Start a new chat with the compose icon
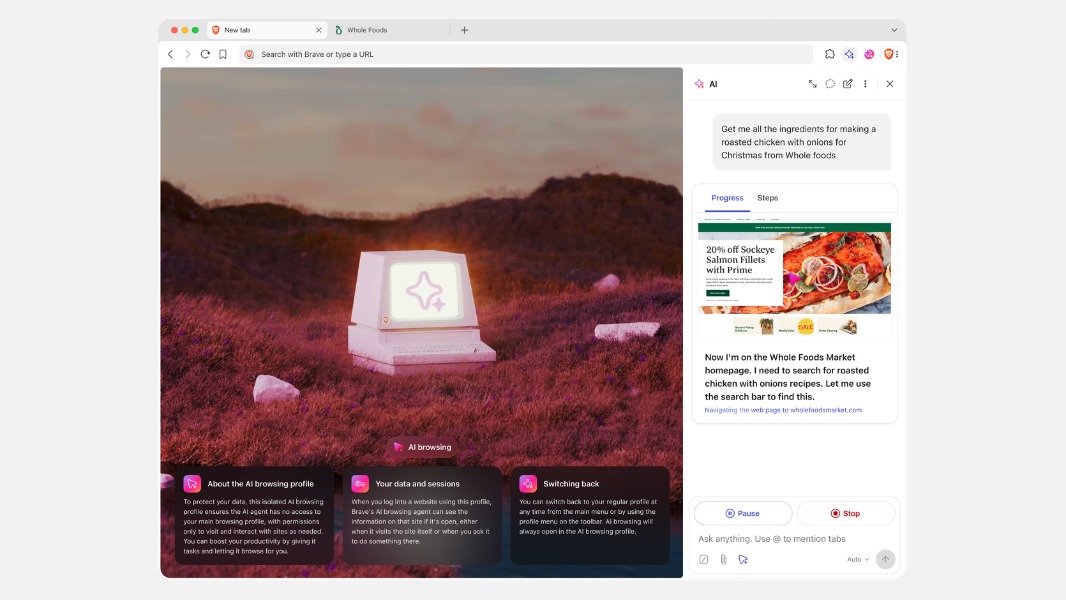The height and width of the screenshot is (600, 1066). (848, 84)
